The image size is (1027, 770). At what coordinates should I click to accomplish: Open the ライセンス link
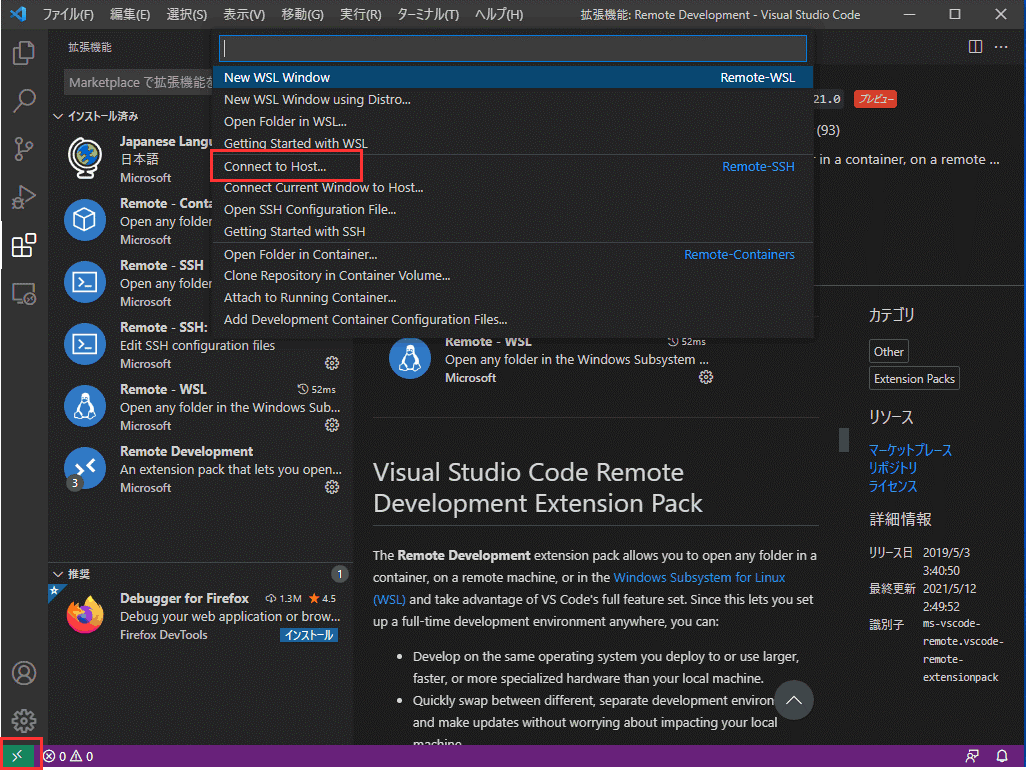click(893, 486)
